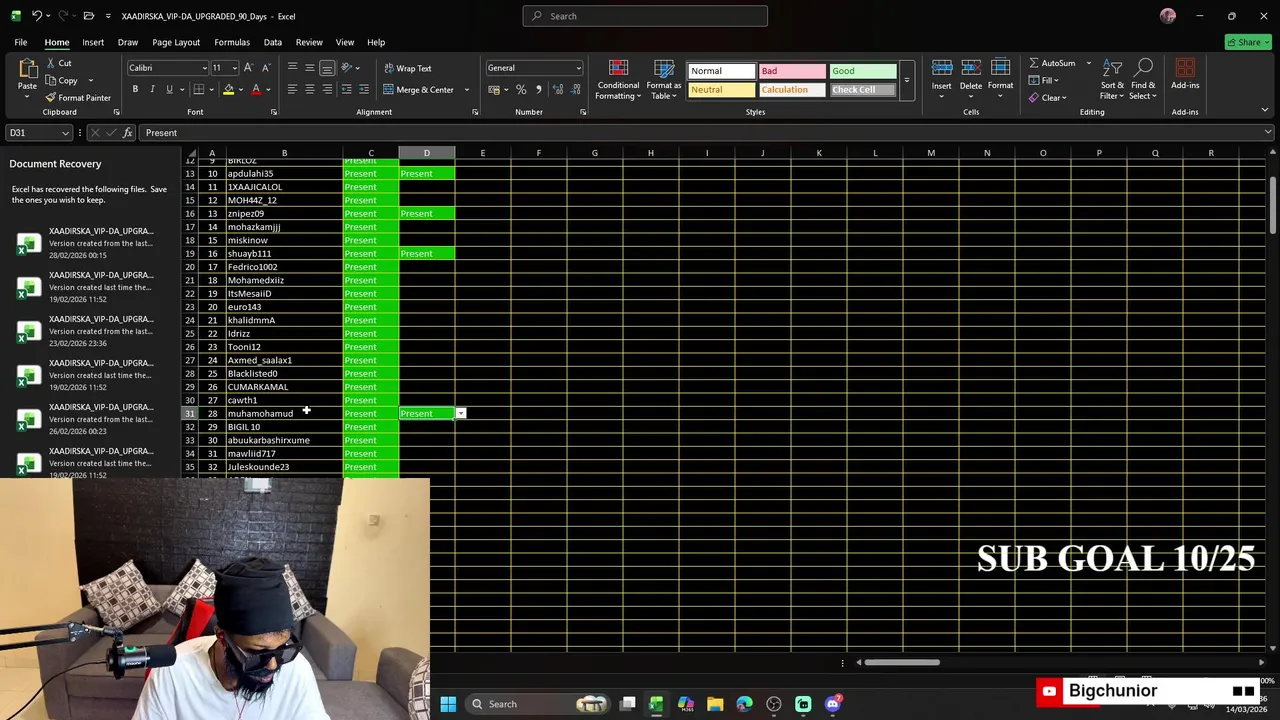Screen dimensions: 1280x720
Task: Toggle Align Right
Action: click(327, 89)
